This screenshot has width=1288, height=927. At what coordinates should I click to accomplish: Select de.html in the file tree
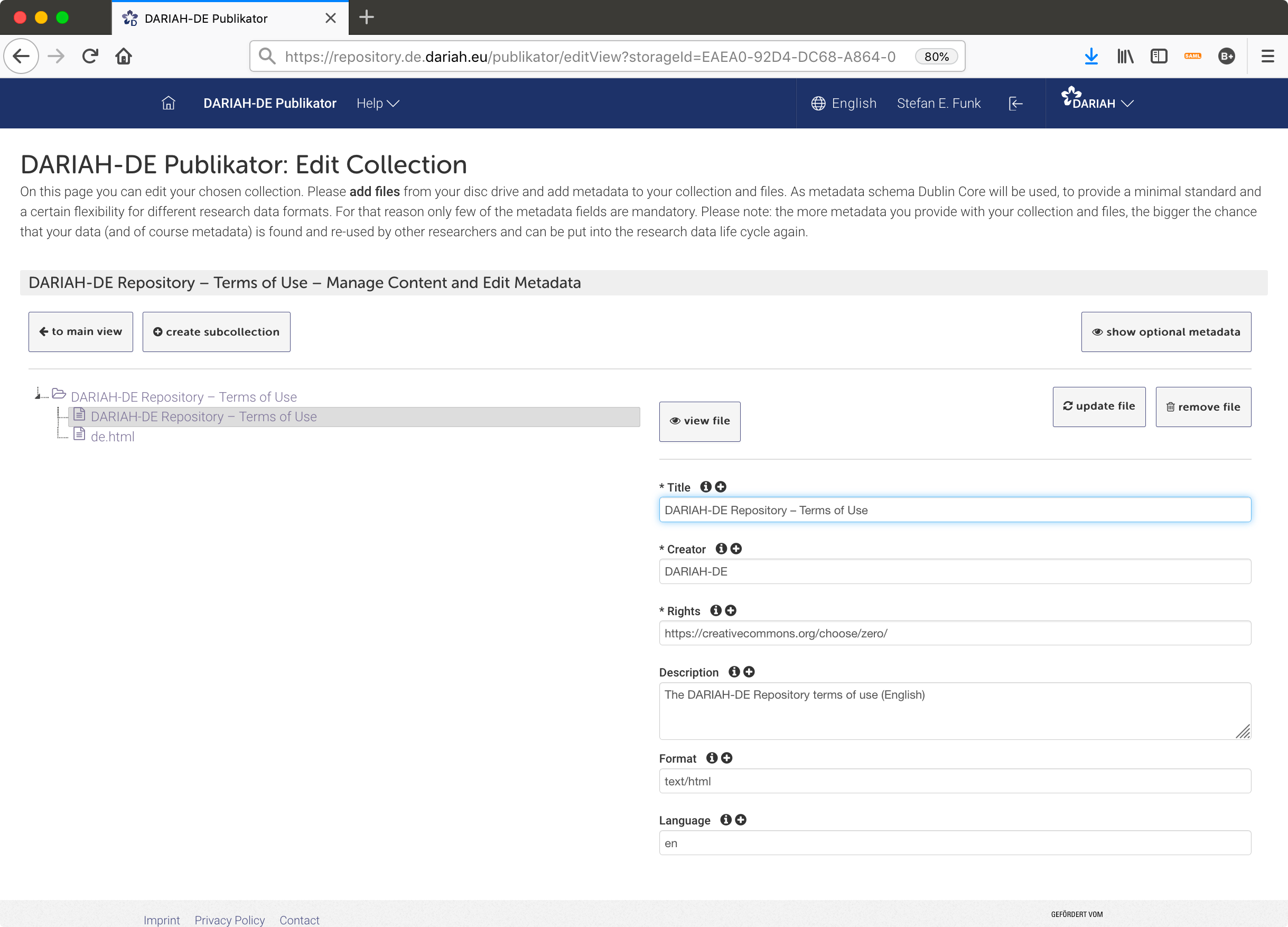[x=113, y=436]
